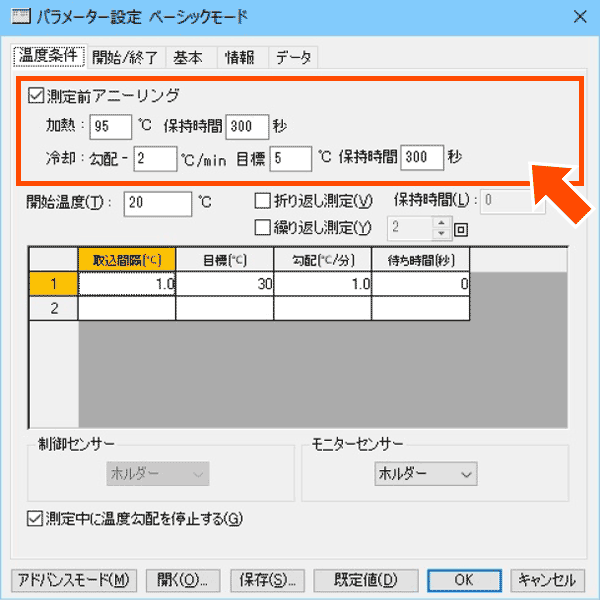Uncheck the 測定前アニーリング checkbox
The image size is (600, 600).
[x=37, y=97]
